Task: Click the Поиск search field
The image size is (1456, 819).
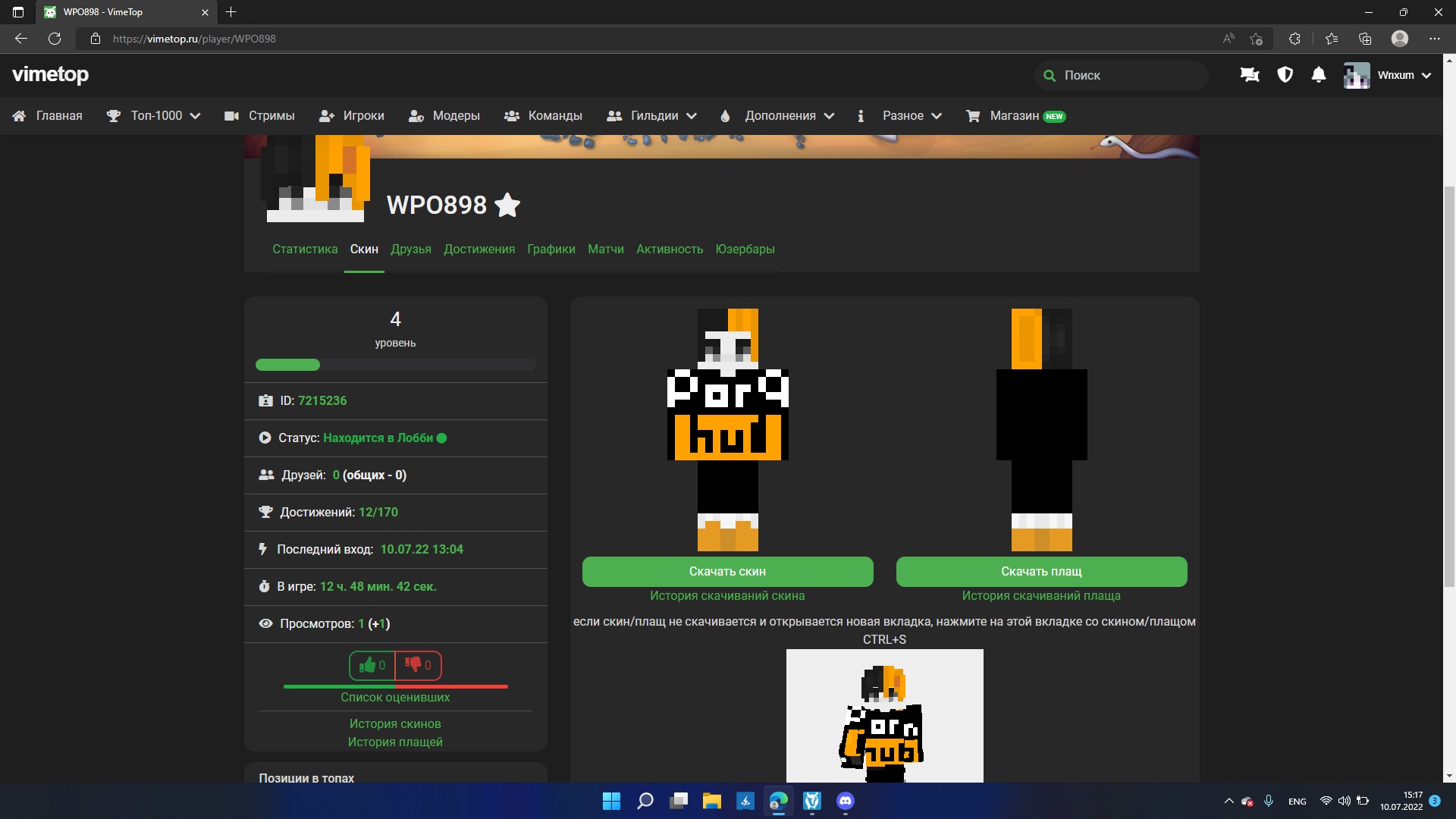Action: (x=1122, y=75)
